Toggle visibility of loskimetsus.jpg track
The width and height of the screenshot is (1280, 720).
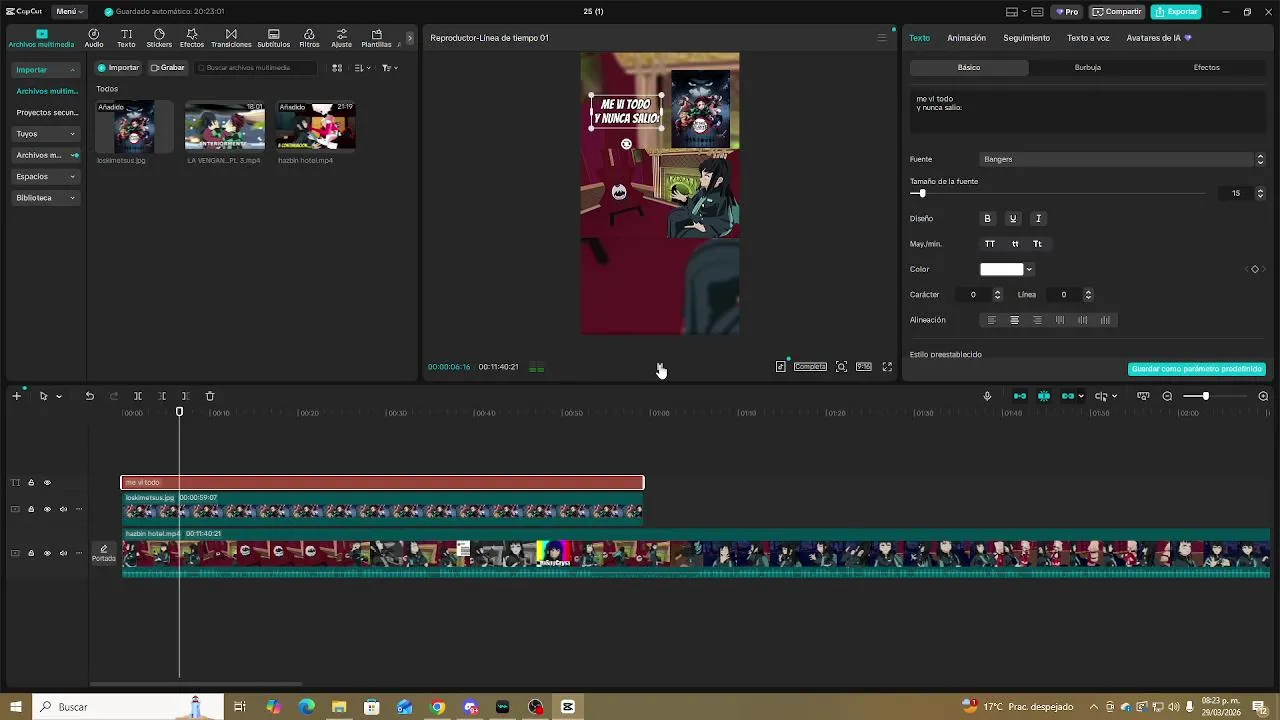(47, 509)
